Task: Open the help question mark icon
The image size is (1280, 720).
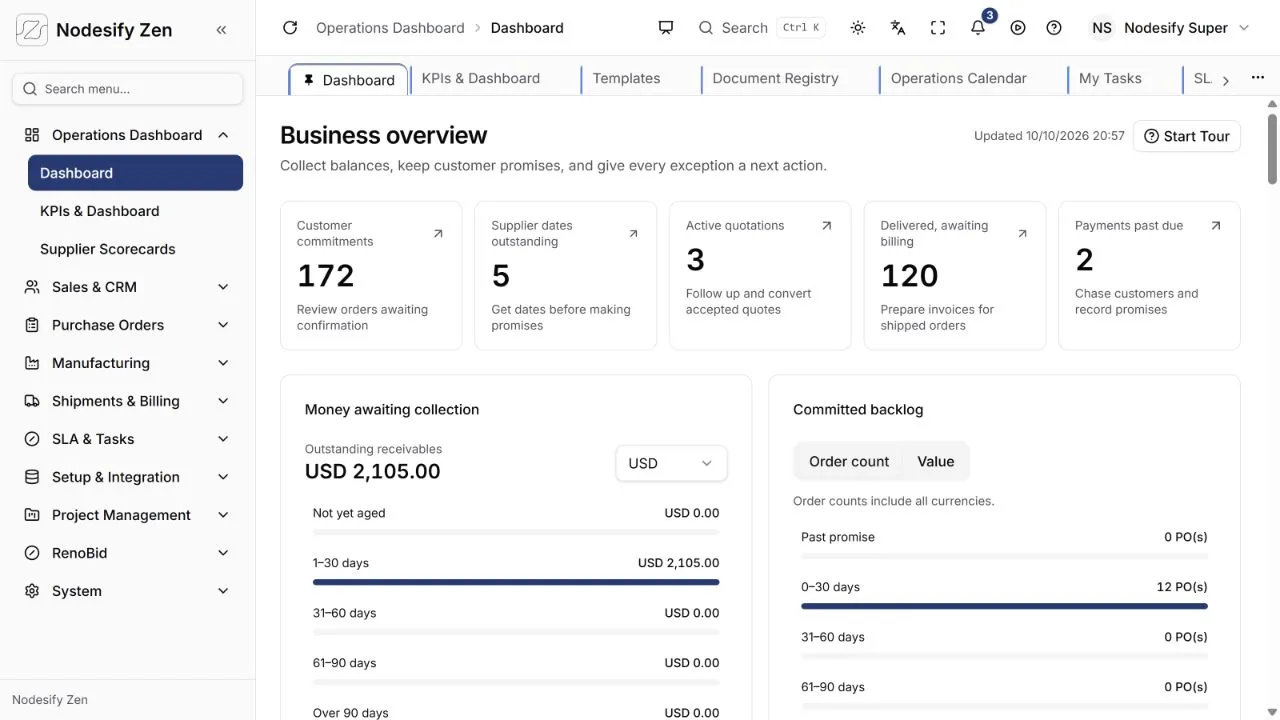Action: [x=1054, y=28]
